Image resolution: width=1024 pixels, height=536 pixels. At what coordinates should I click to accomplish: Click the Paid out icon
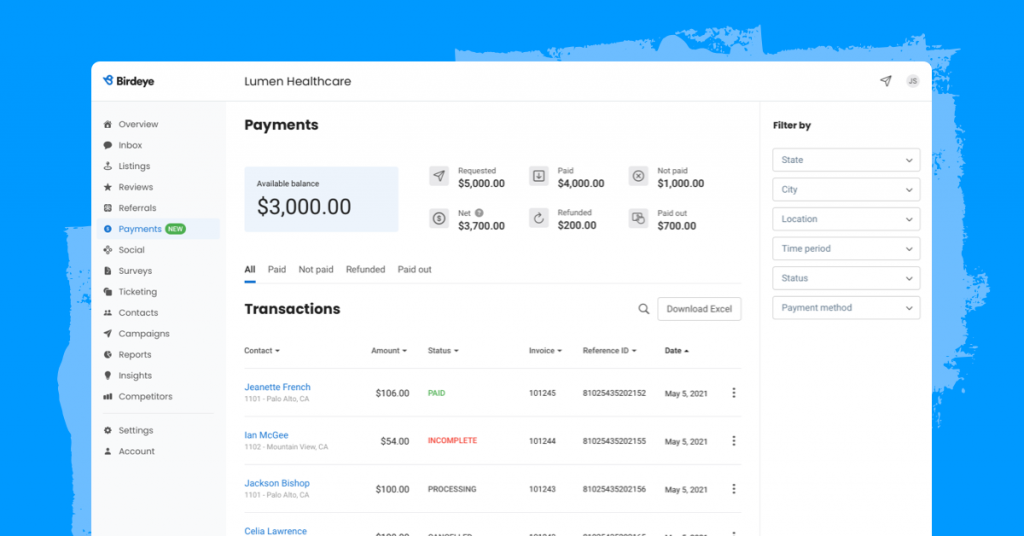tap(638, 219)
